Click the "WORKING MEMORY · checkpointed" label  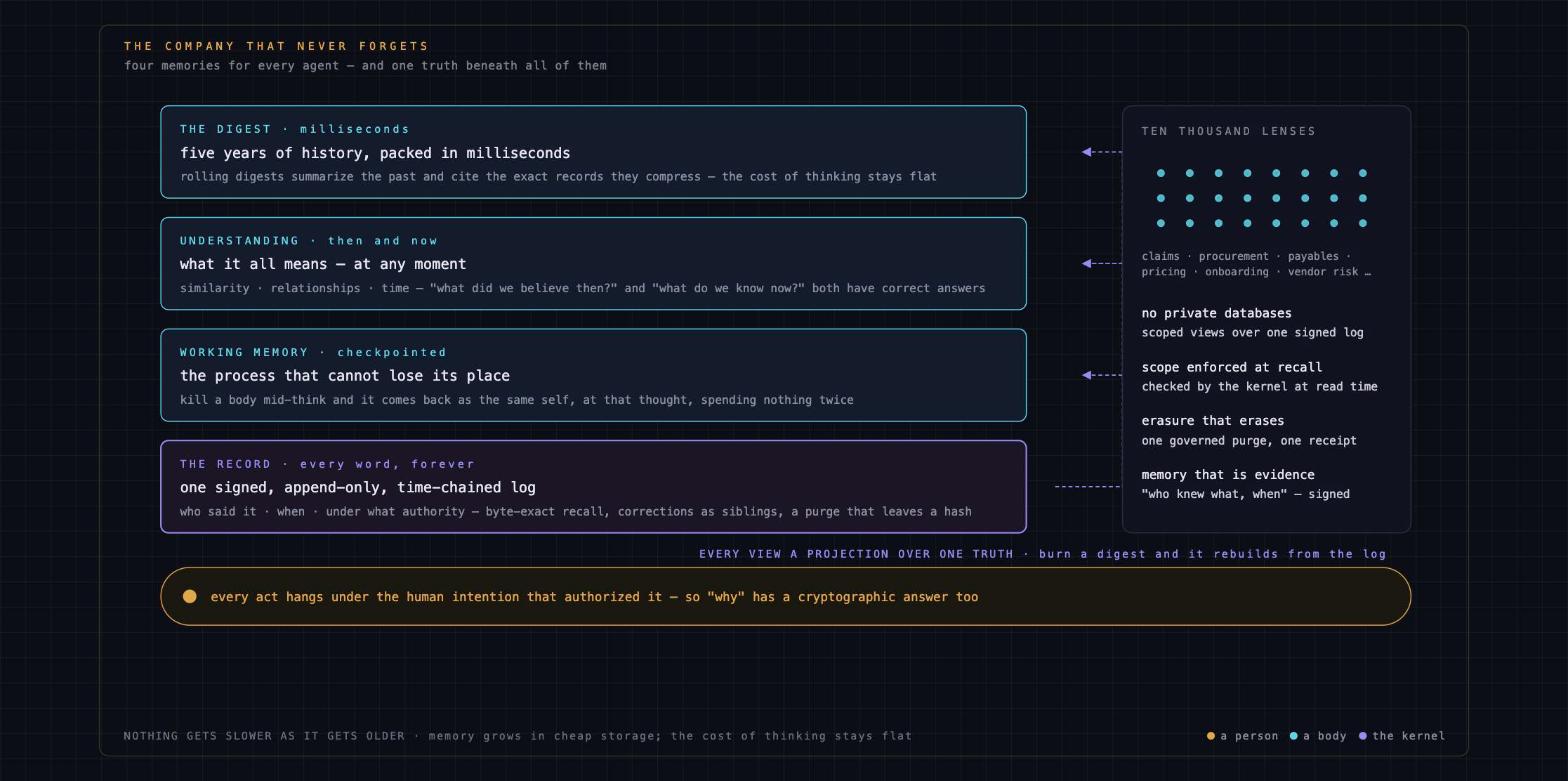pos(313,352)
